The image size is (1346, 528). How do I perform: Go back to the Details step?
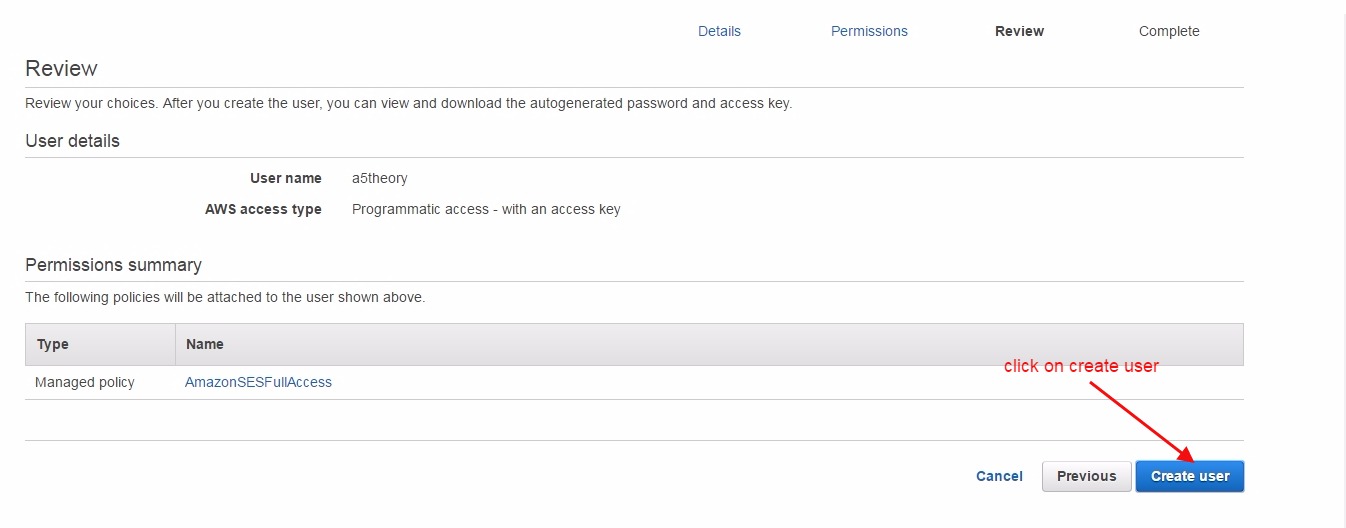(x=719, y=31)
